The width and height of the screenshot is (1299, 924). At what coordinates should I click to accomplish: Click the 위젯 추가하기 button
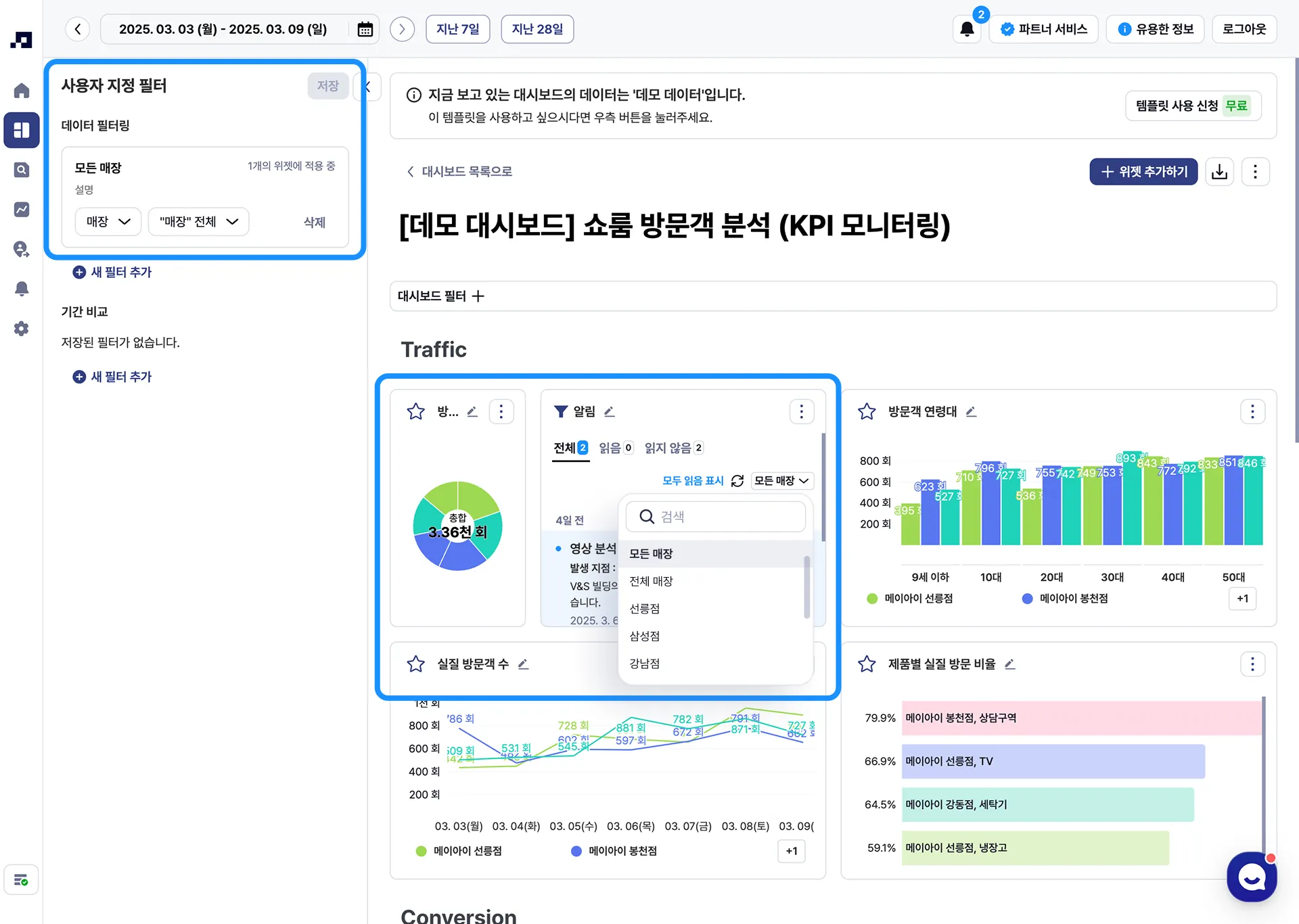[1143, 172]
